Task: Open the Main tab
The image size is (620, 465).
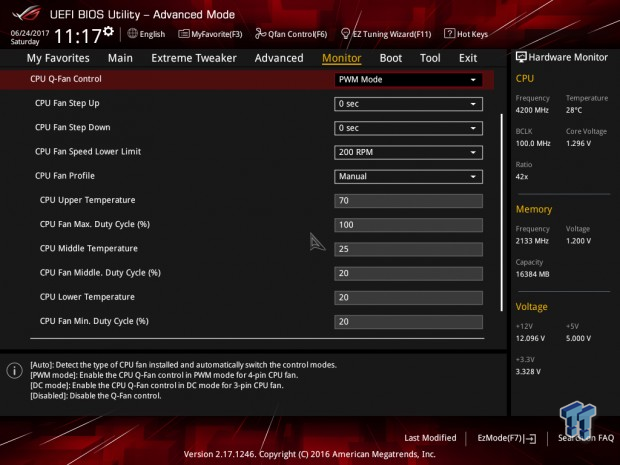Action: click(x=120, y=58)
